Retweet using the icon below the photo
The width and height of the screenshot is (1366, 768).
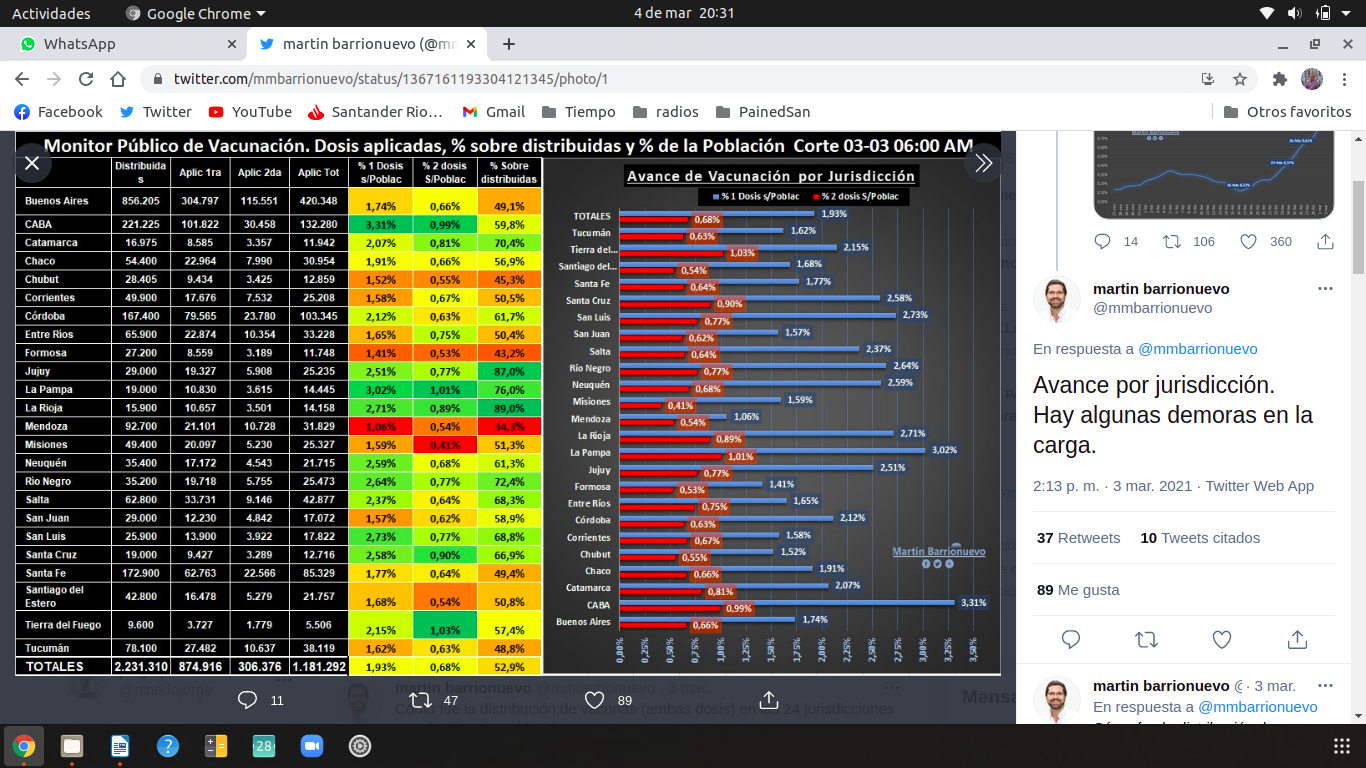(x=422, y=700)
